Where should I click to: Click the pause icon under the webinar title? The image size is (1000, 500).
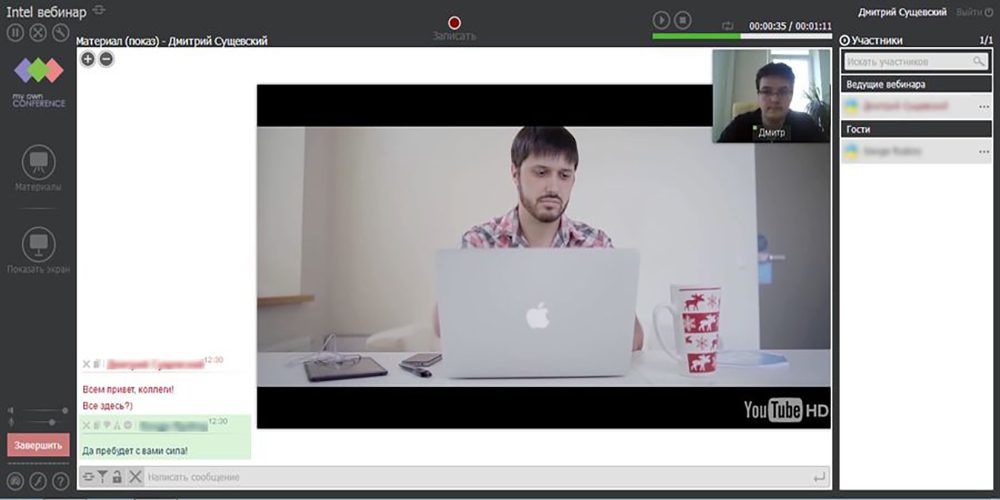(15, 33)
